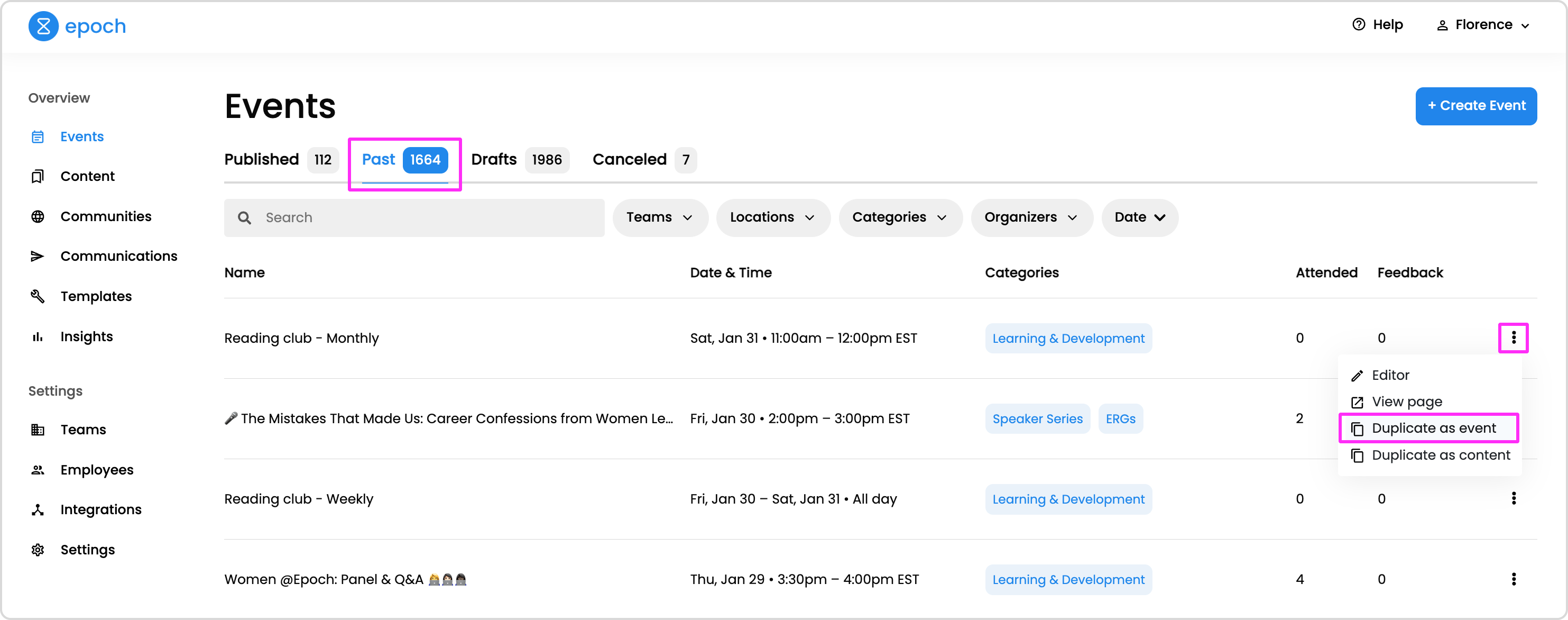
Task: Open kebab menu for Women @Epoch panel row
Action: [x=1513, y=579]
